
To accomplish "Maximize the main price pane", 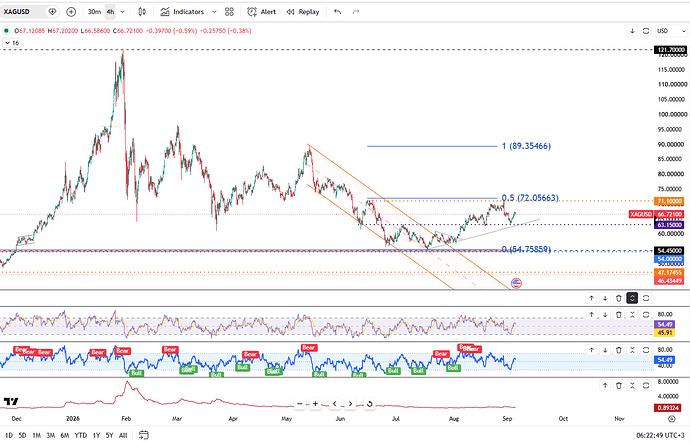I will 646,298.
